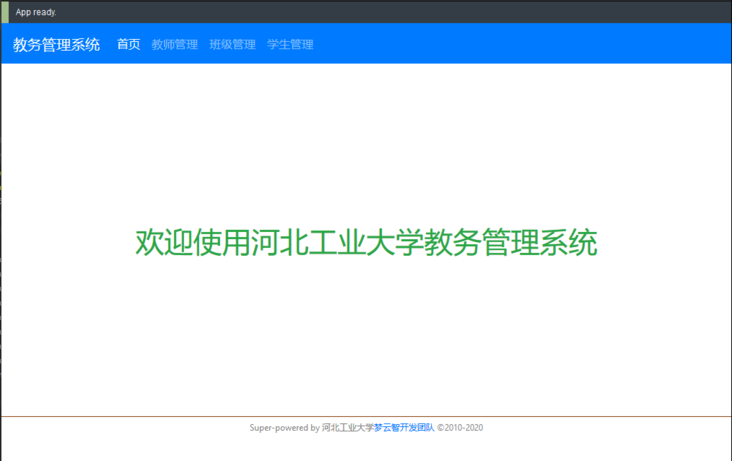Click blank white area above welcome heading

click(366, 140)
